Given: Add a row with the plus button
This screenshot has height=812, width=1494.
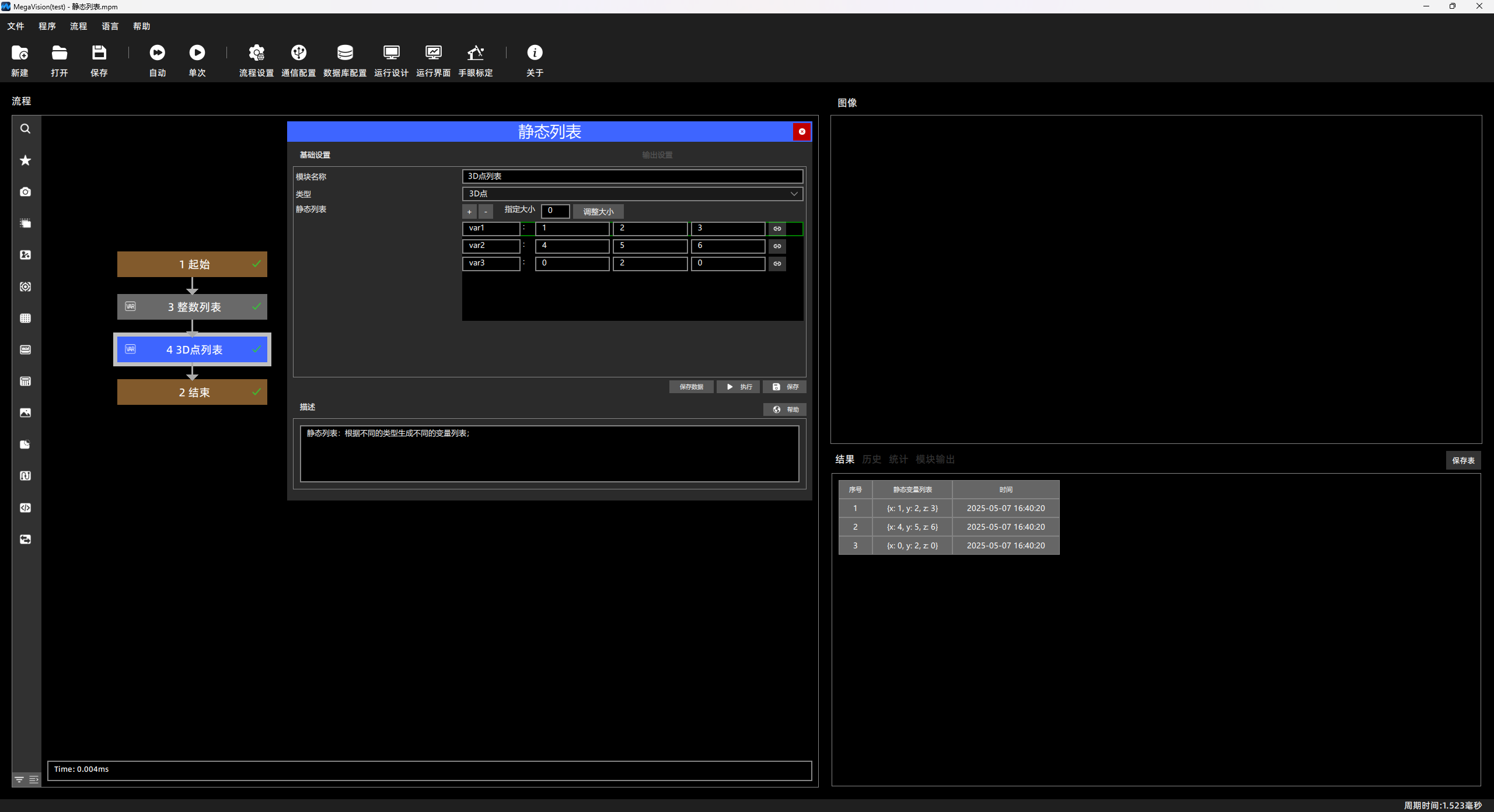Looking at the screenshot, I should click(x=469, y=212).
